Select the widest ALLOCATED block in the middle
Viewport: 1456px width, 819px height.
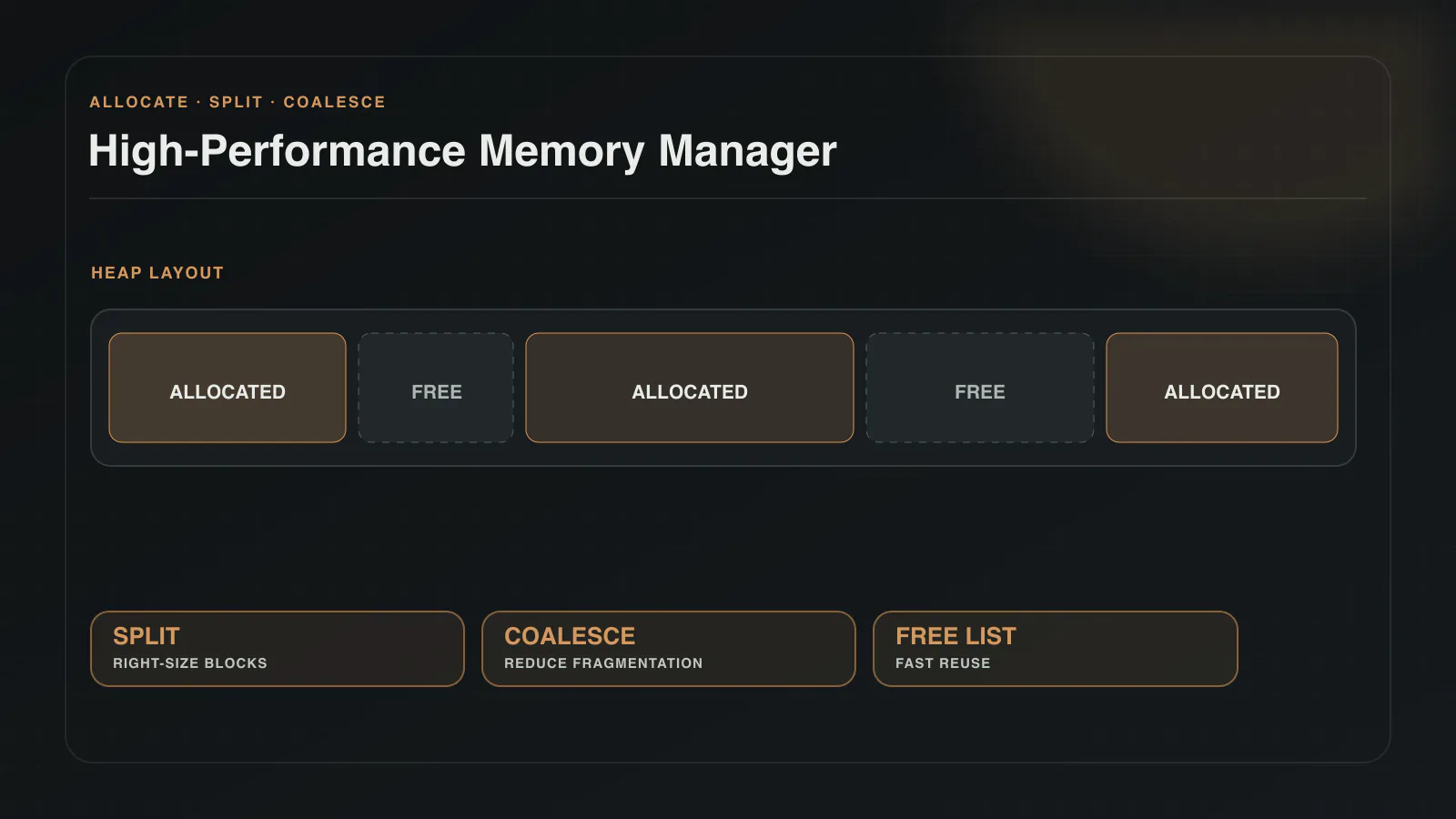(x=690, y=388)
